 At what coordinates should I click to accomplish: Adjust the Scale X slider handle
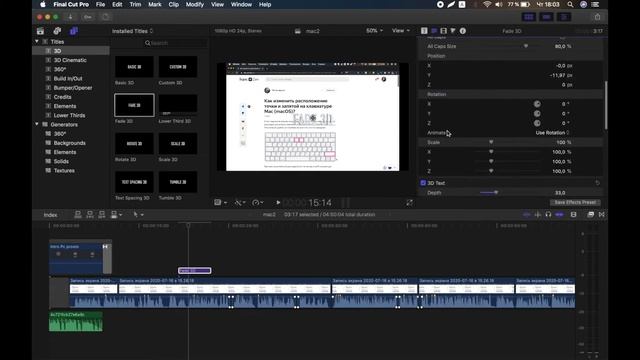click(x=491, y=152)
